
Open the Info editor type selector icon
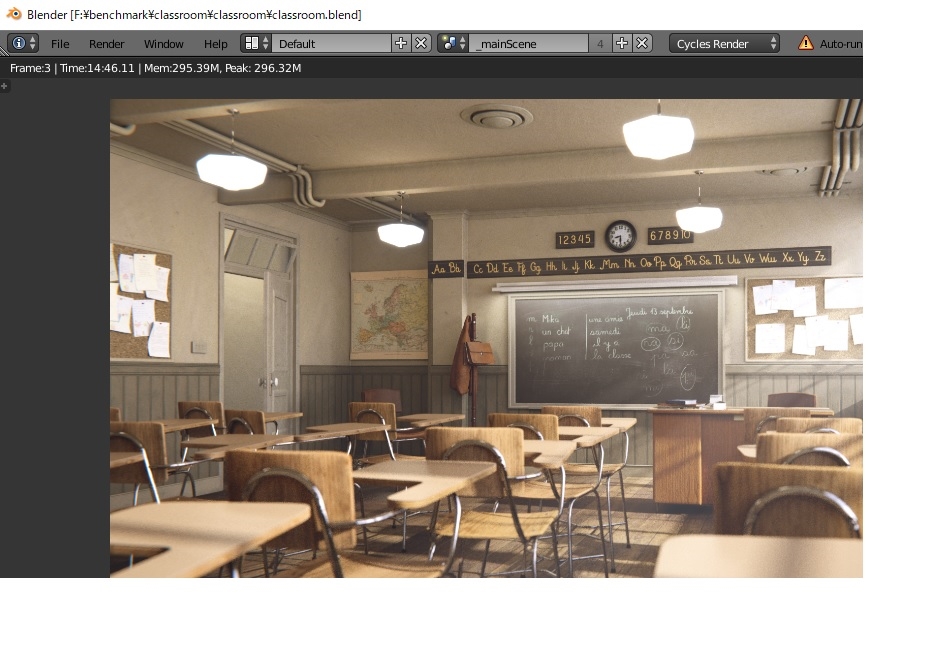coord(23,43)
